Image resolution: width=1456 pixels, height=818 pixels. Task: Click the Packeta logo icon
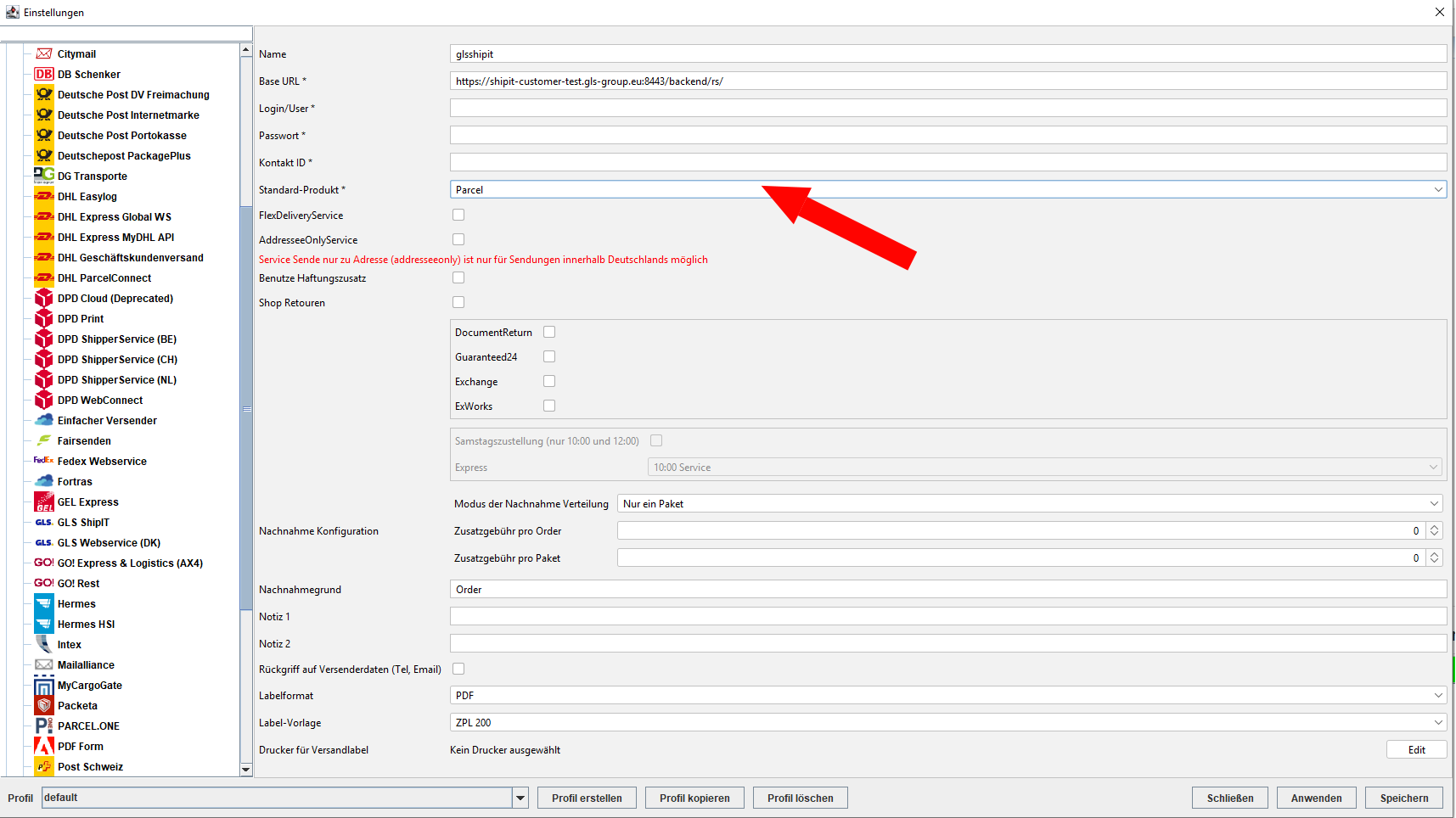click(x=44, y=705)
